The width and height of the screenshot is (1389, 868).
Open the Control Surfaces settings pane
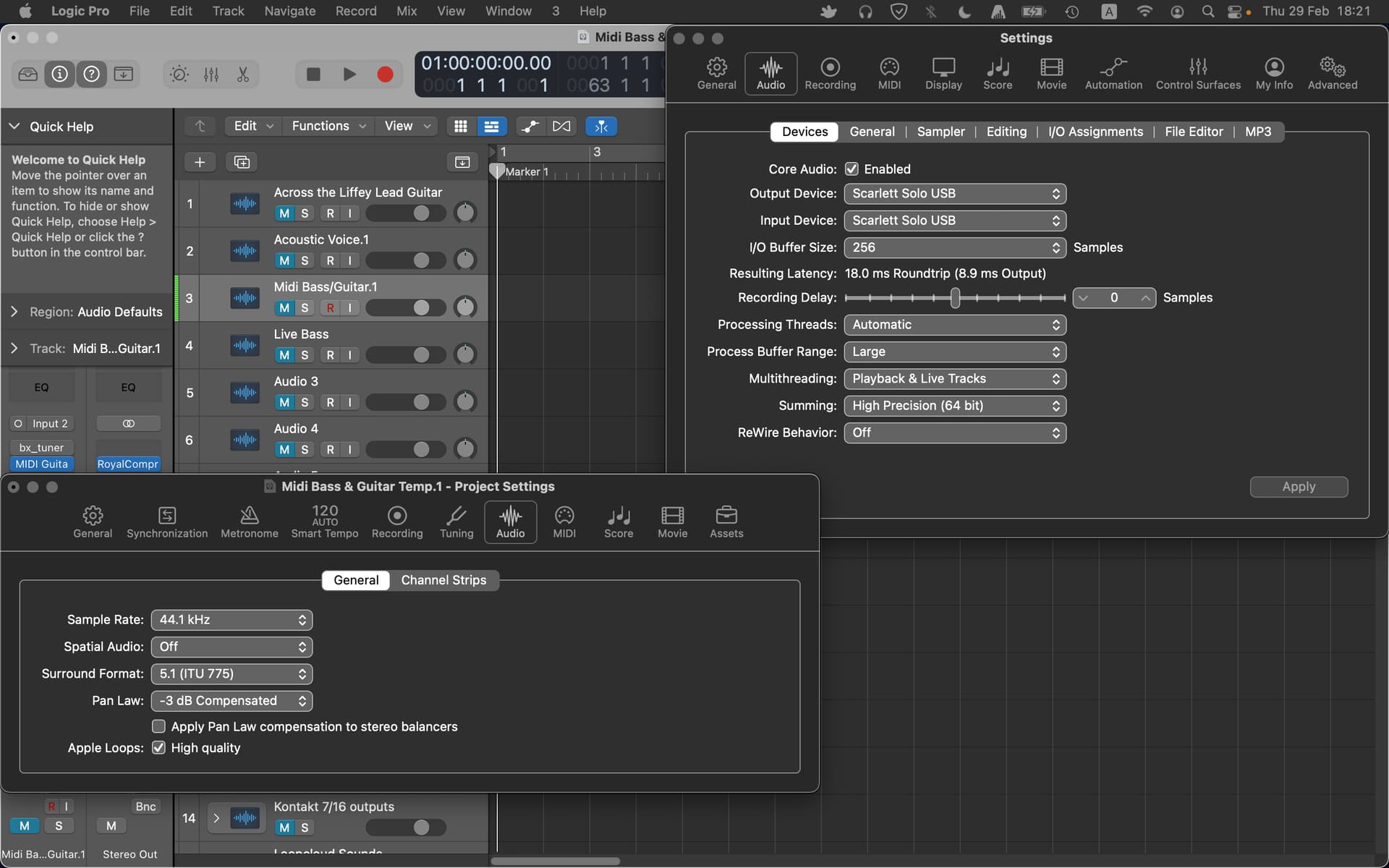coord(1198,74)
